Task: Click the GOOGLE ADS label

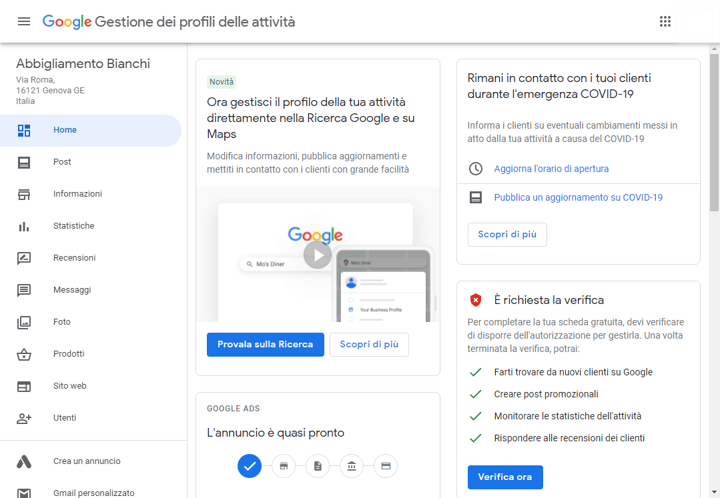Action: 233,408
